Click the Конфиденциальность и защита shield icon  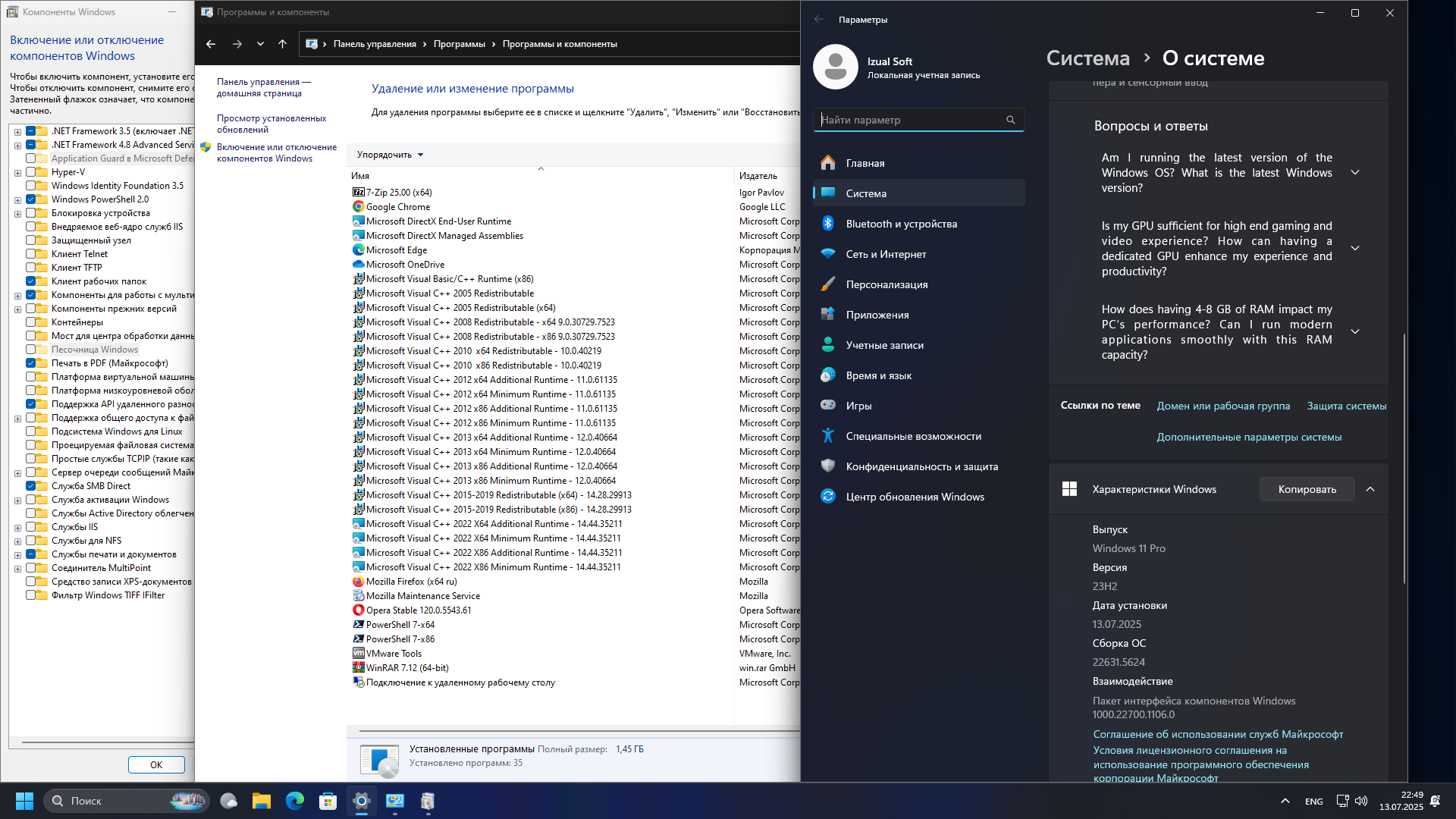(x=828, y=466)
